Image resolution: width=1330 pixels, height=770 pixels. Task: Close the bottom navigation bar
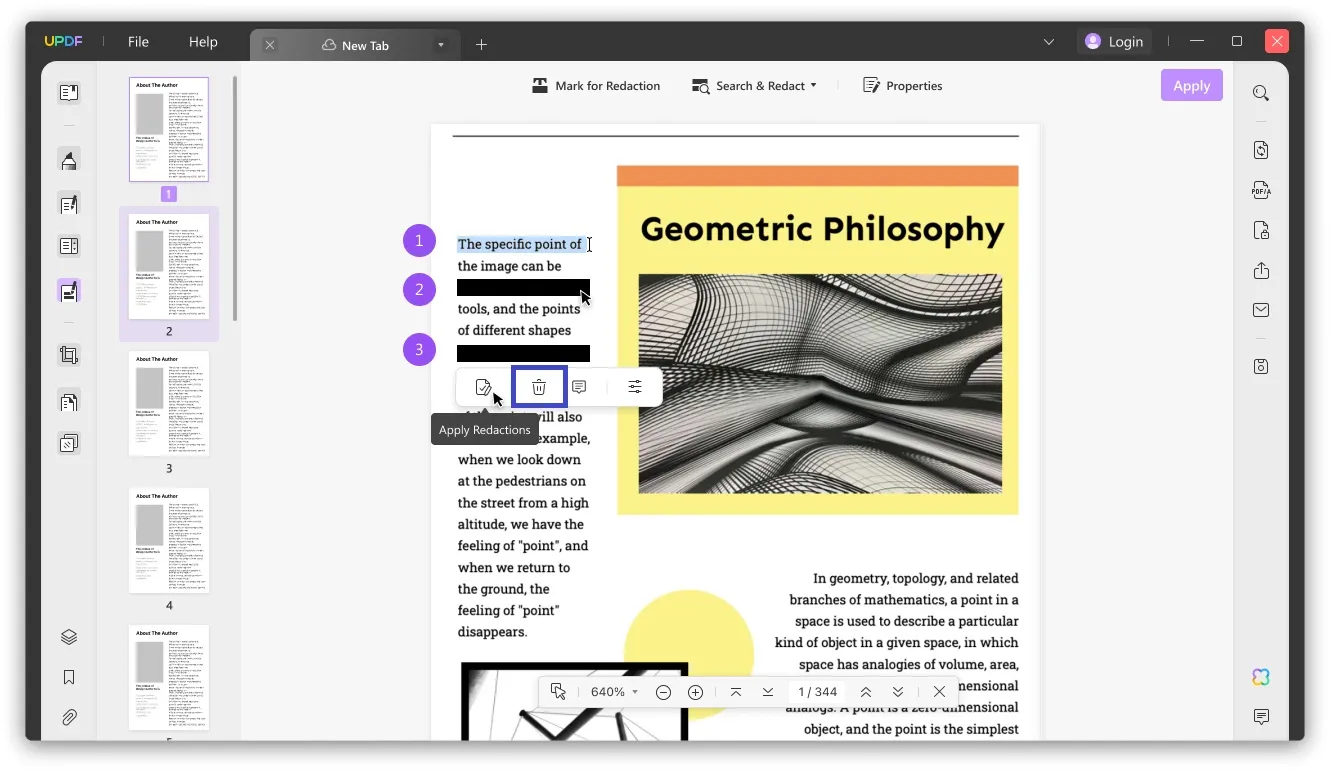(939, 692)
